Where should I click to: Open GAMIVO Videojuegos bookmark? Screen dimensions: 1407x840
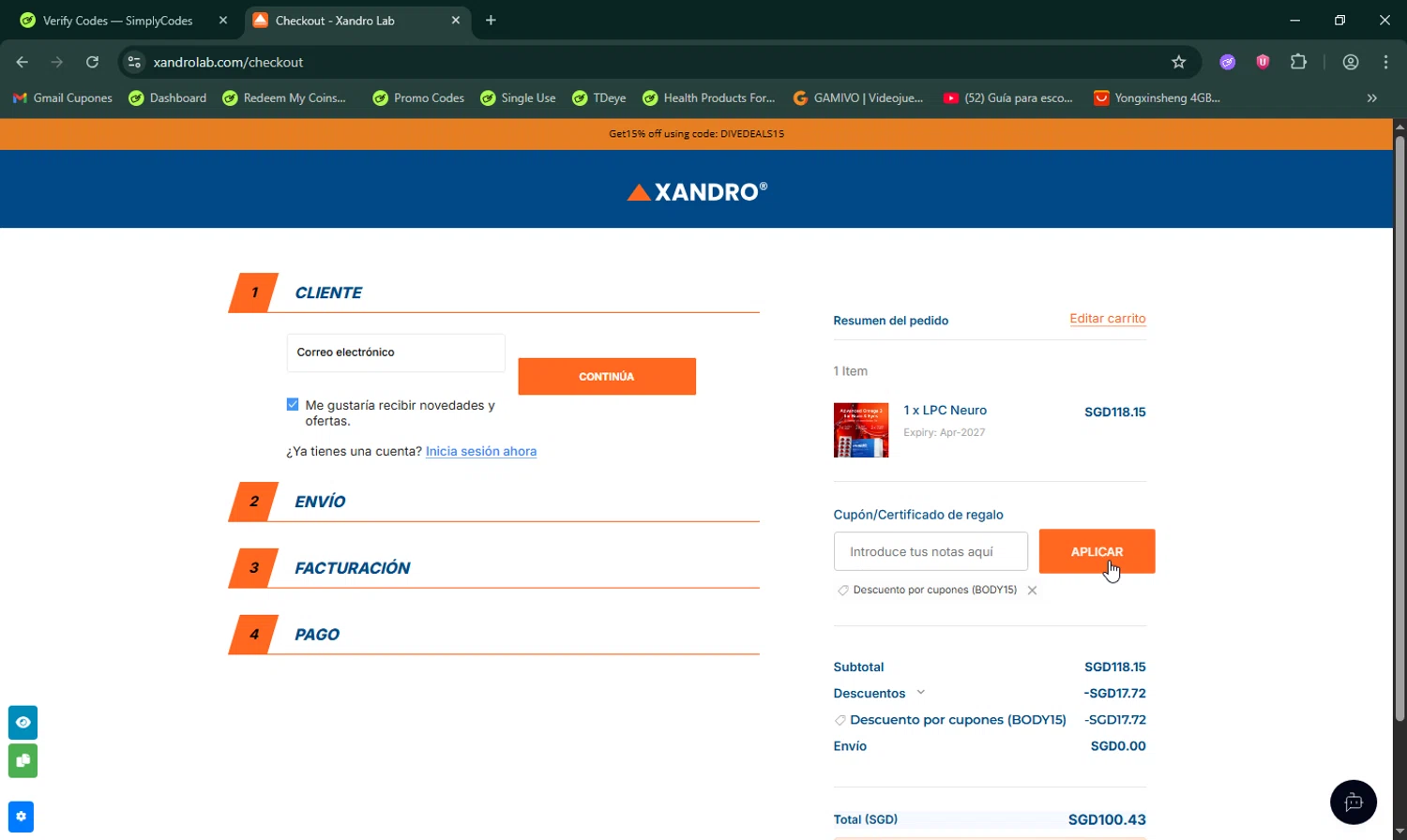coord(857,97)
